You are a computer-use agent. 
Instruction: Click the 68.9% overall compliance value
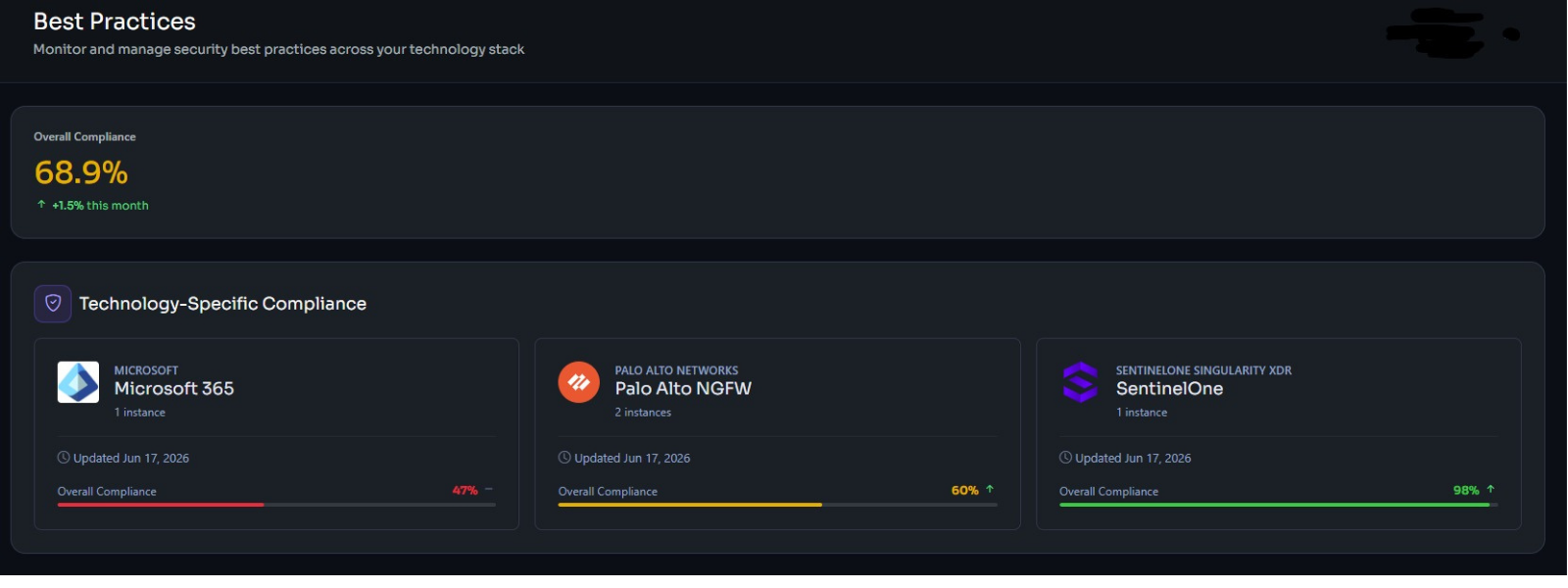point(81,172)
